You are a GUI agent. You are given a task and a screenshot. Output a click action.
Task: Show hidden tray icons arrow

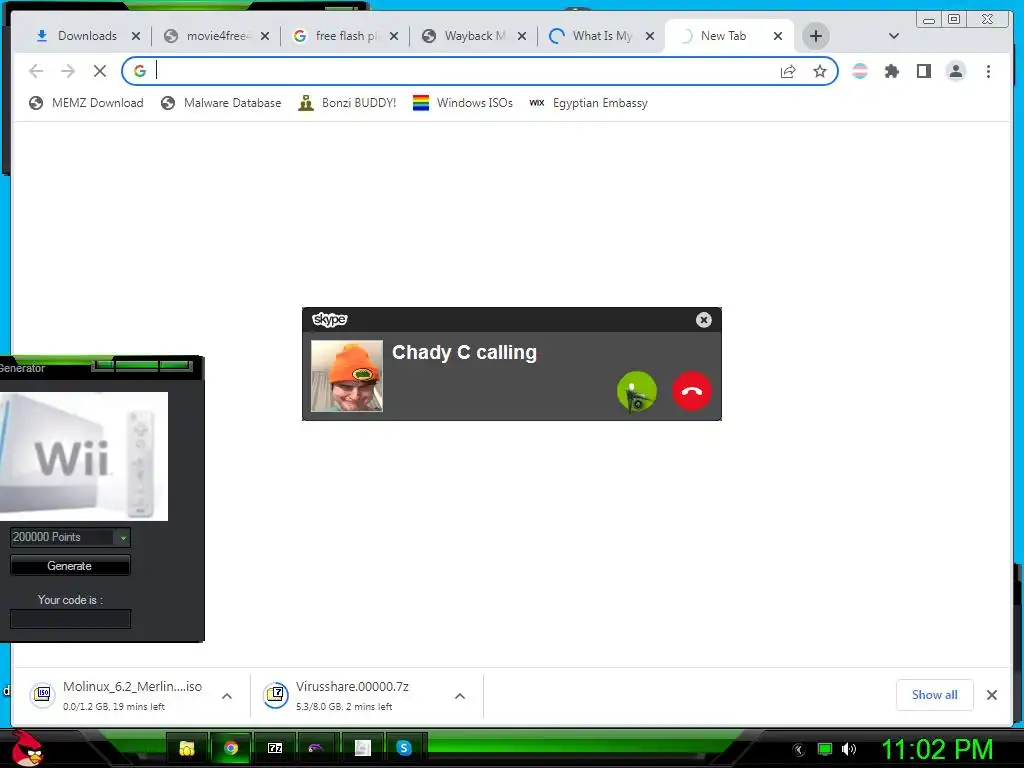pos(799,750)
